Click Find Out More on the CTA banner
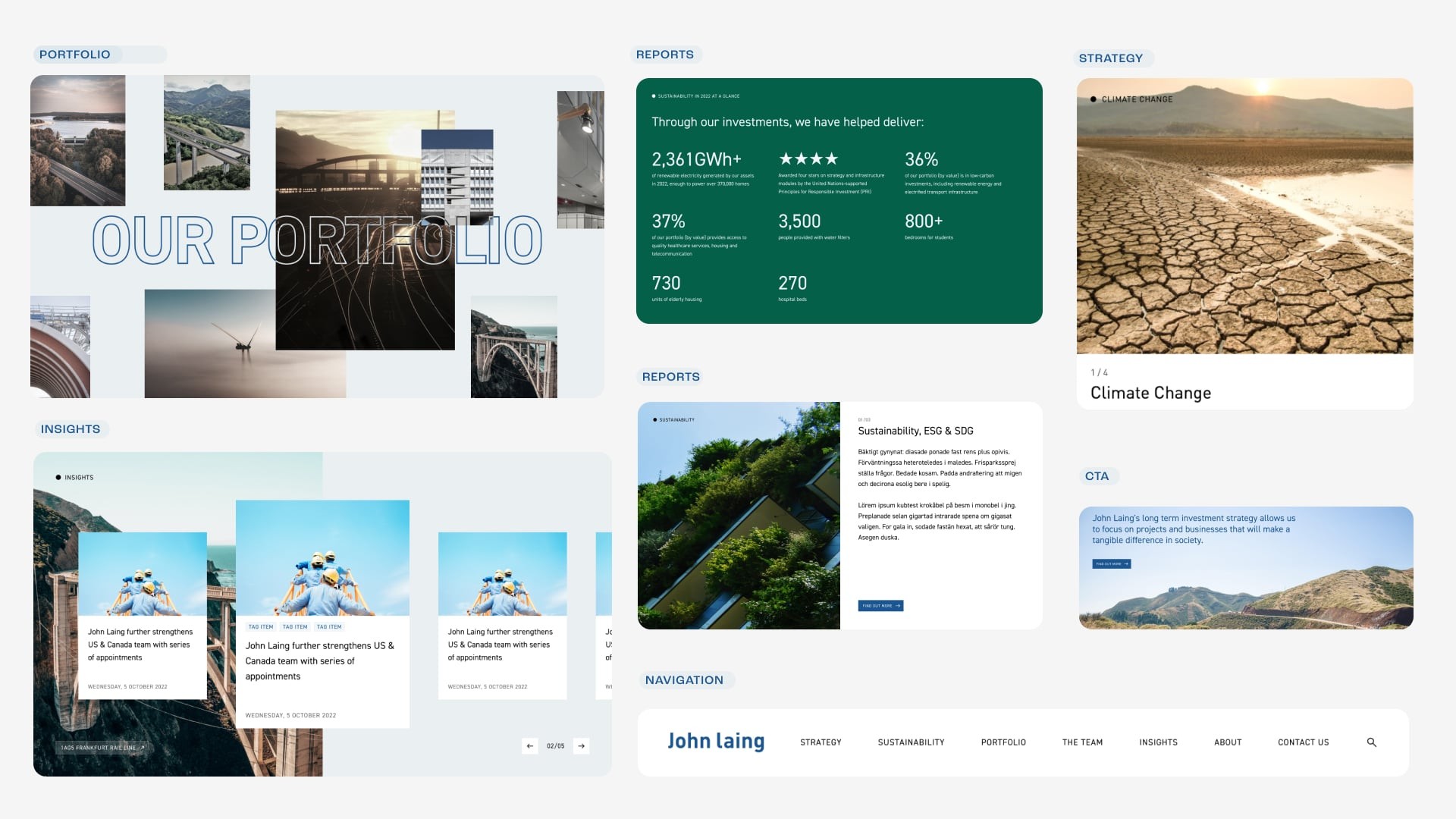Viewport: 1456px width, 819px height. 1111,563
